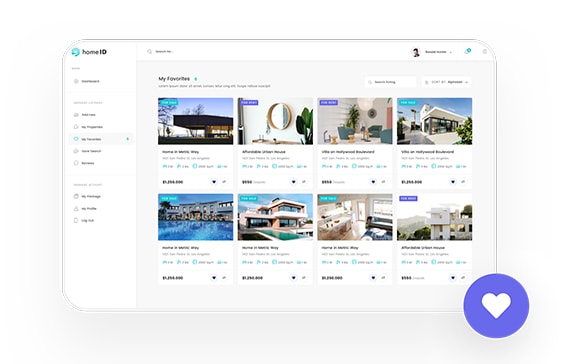Click the large purple heart badge
575x364 pixels.
click(496, 306)
